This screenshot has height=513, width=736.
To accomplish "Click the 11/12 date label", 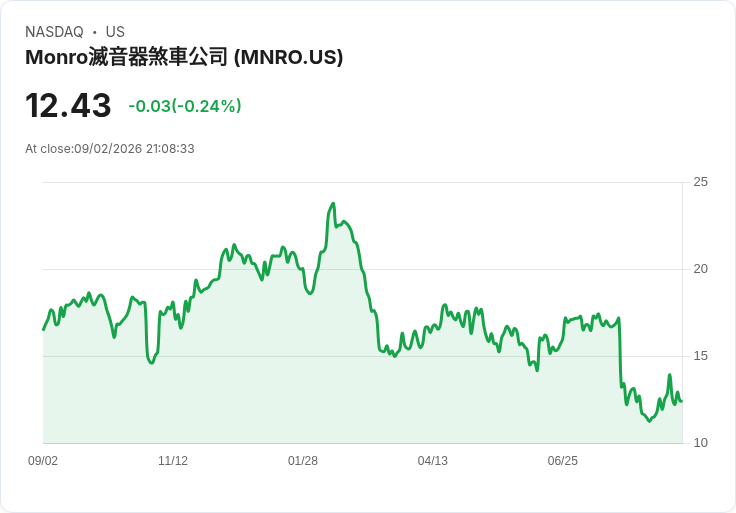I will click(173, 461).
